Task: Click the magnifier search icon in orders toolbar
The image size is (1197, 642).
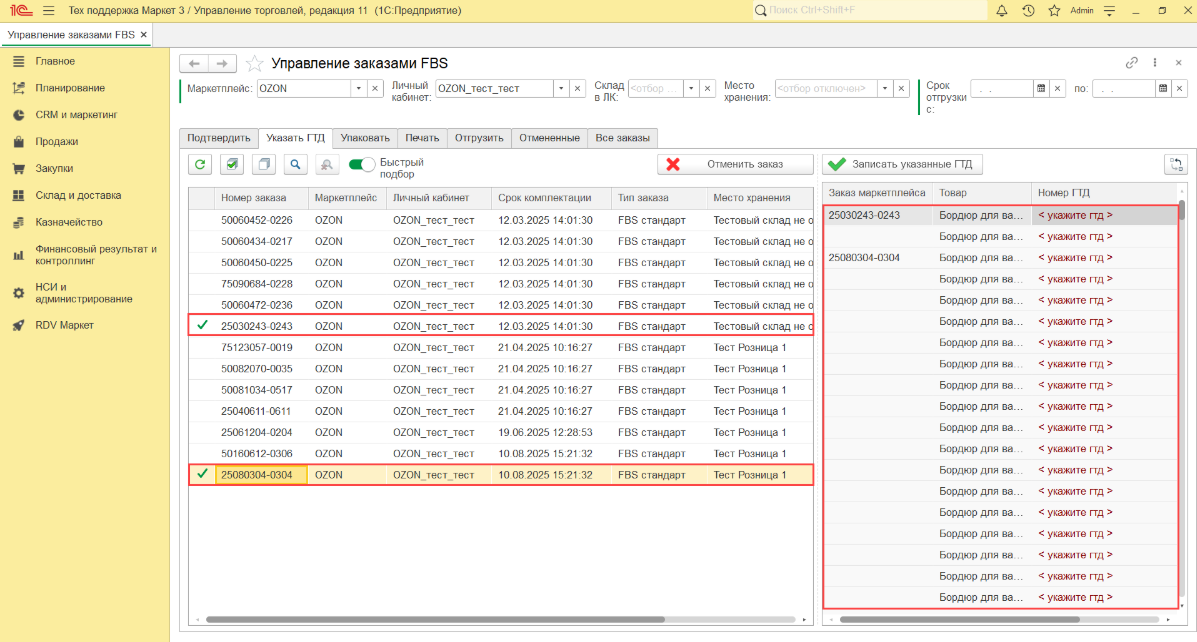Action: click(295, 165)
